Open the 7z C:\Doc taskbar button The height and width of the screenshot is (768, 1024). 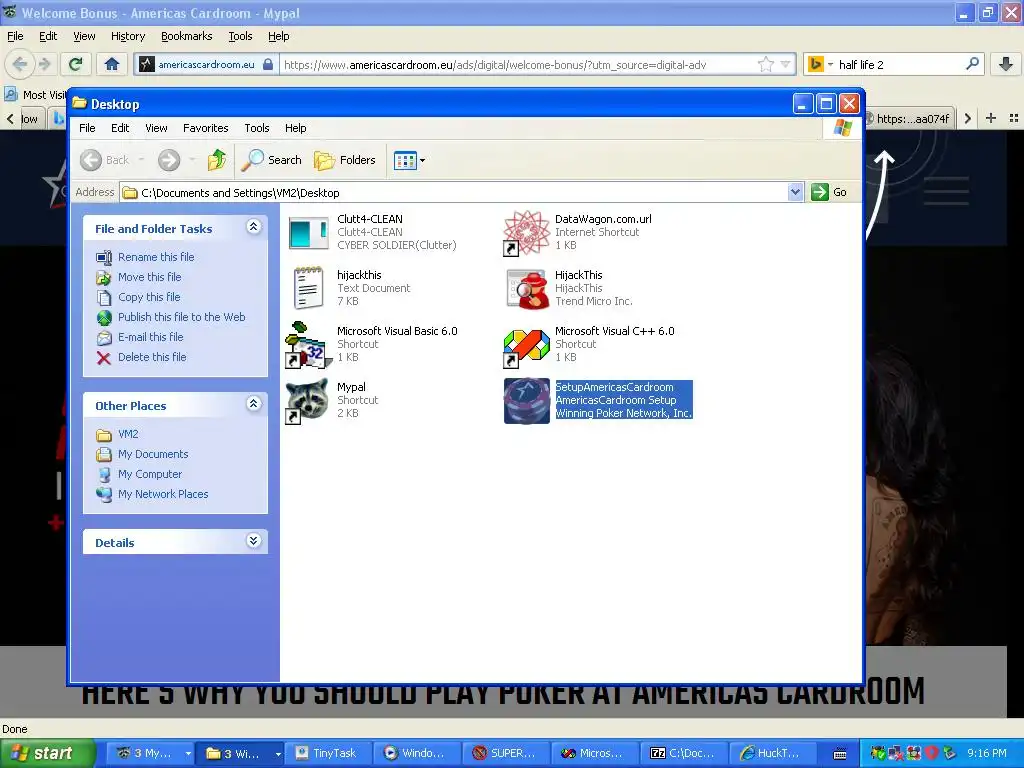(683, 753)
